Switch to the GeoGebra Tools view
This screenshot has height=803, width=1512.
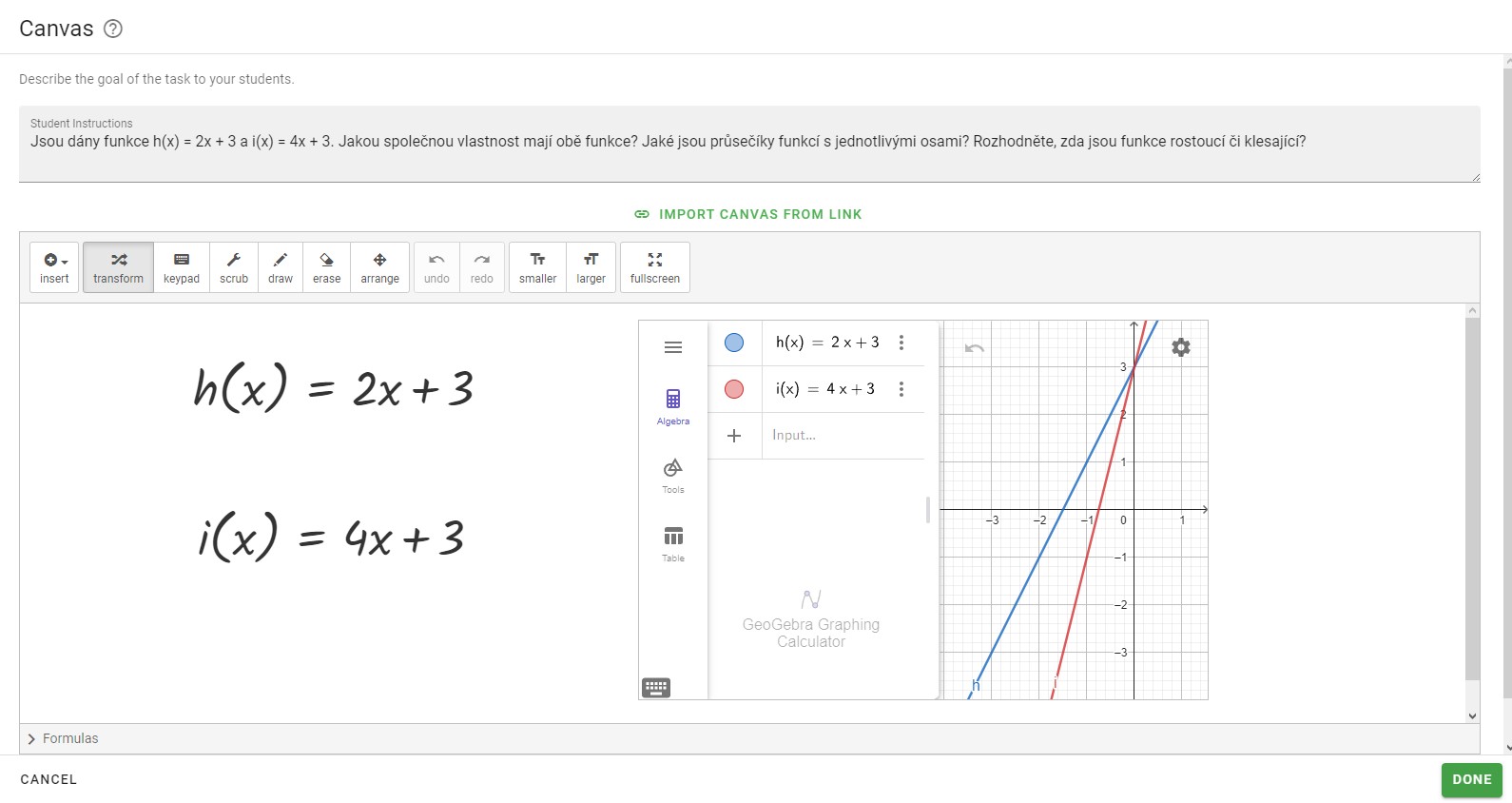(673, 475)
